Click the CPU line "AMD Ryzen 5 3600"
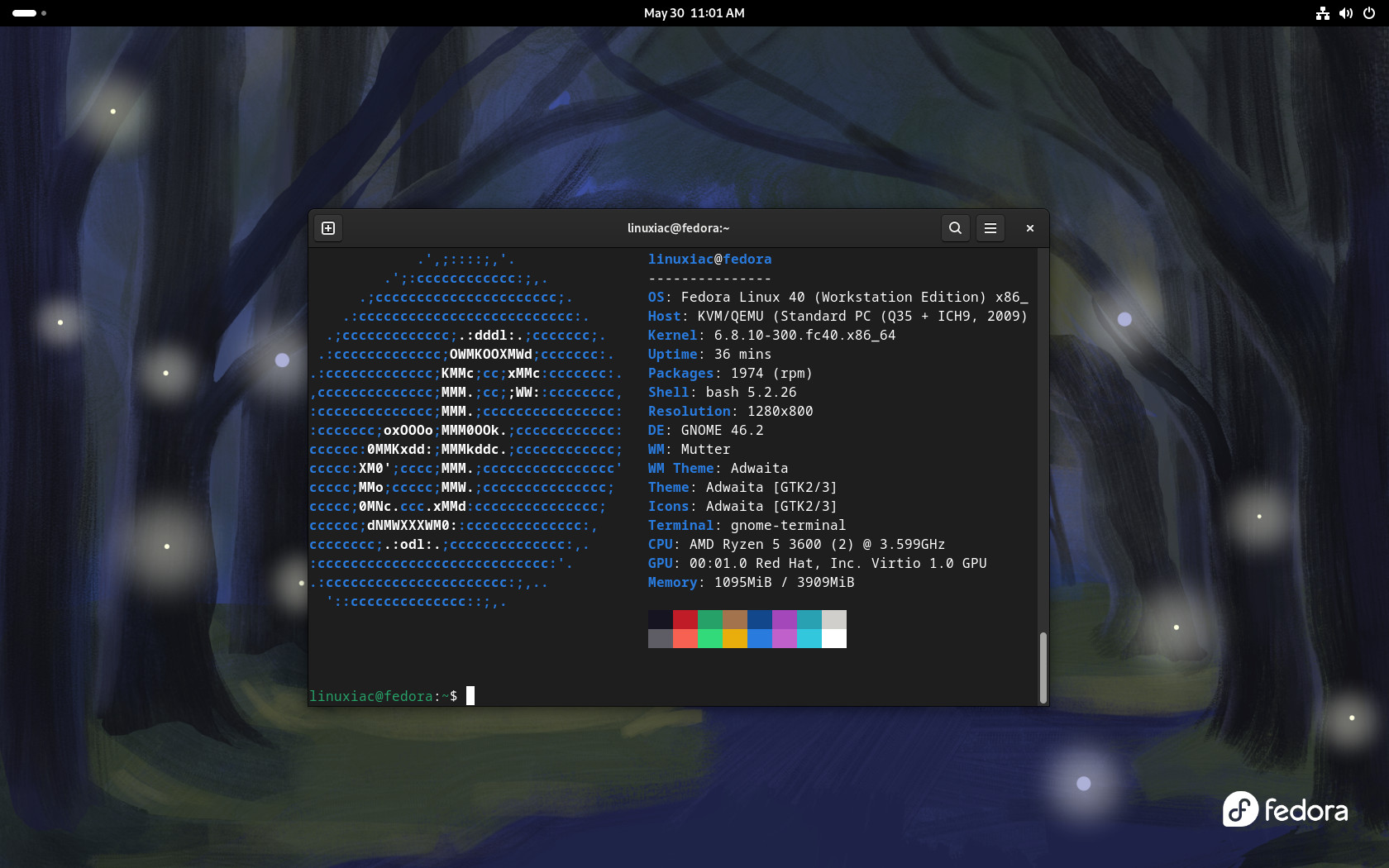Image resolution: width=1389 pixels, height=868 pixels. pos(797,545)
